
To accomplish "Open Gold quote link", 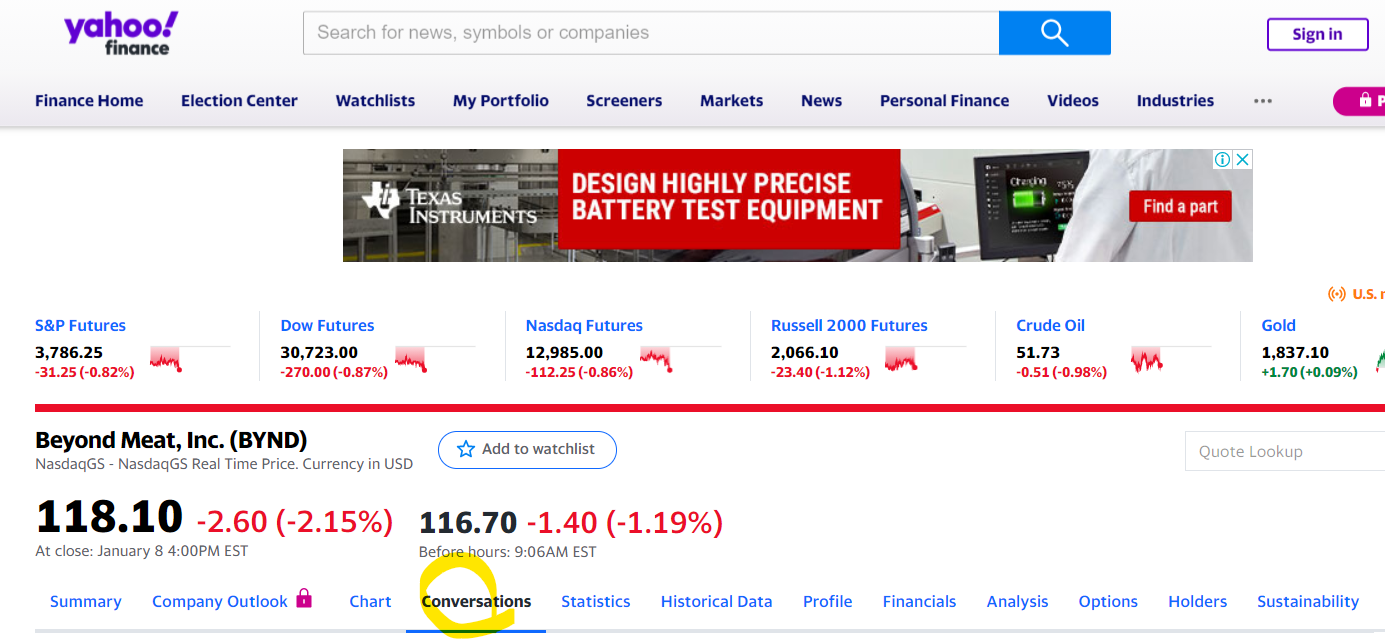I will [1278, 325].
